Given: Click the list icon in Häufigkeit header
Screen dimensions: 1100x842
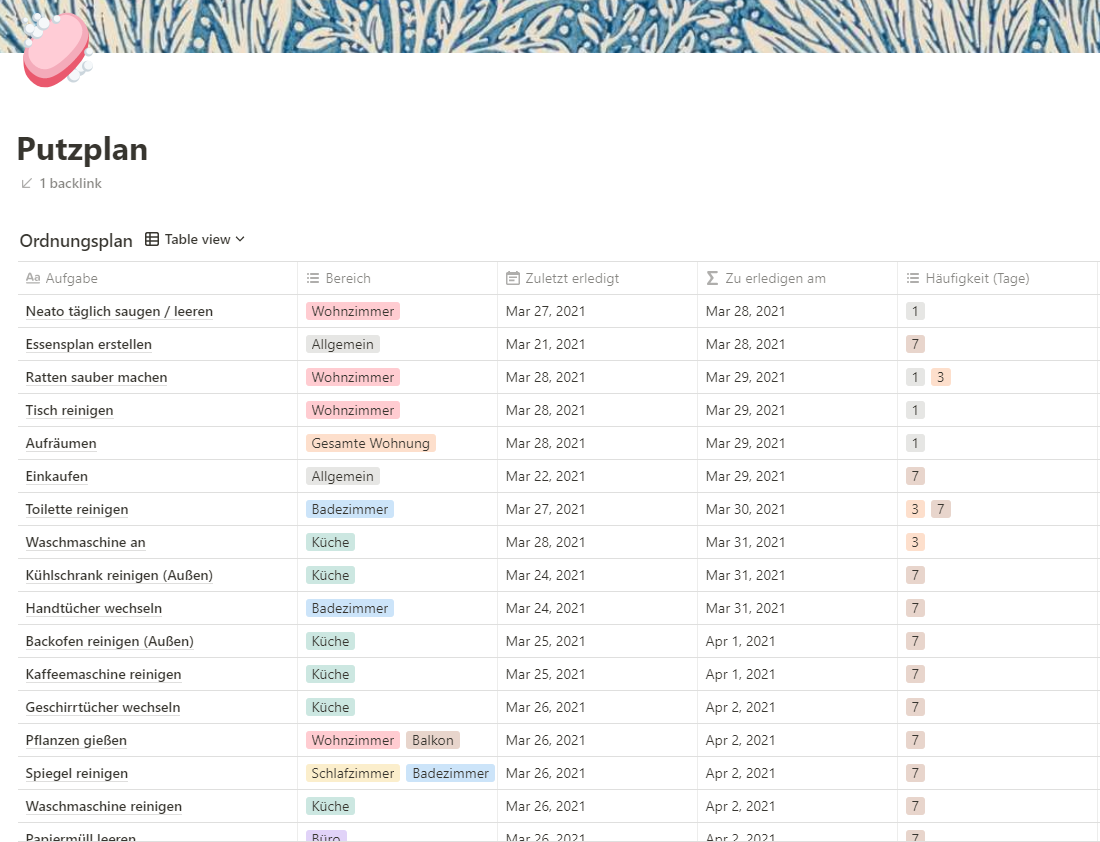Looking at the screenshot, I should click(x=912, y=279).
